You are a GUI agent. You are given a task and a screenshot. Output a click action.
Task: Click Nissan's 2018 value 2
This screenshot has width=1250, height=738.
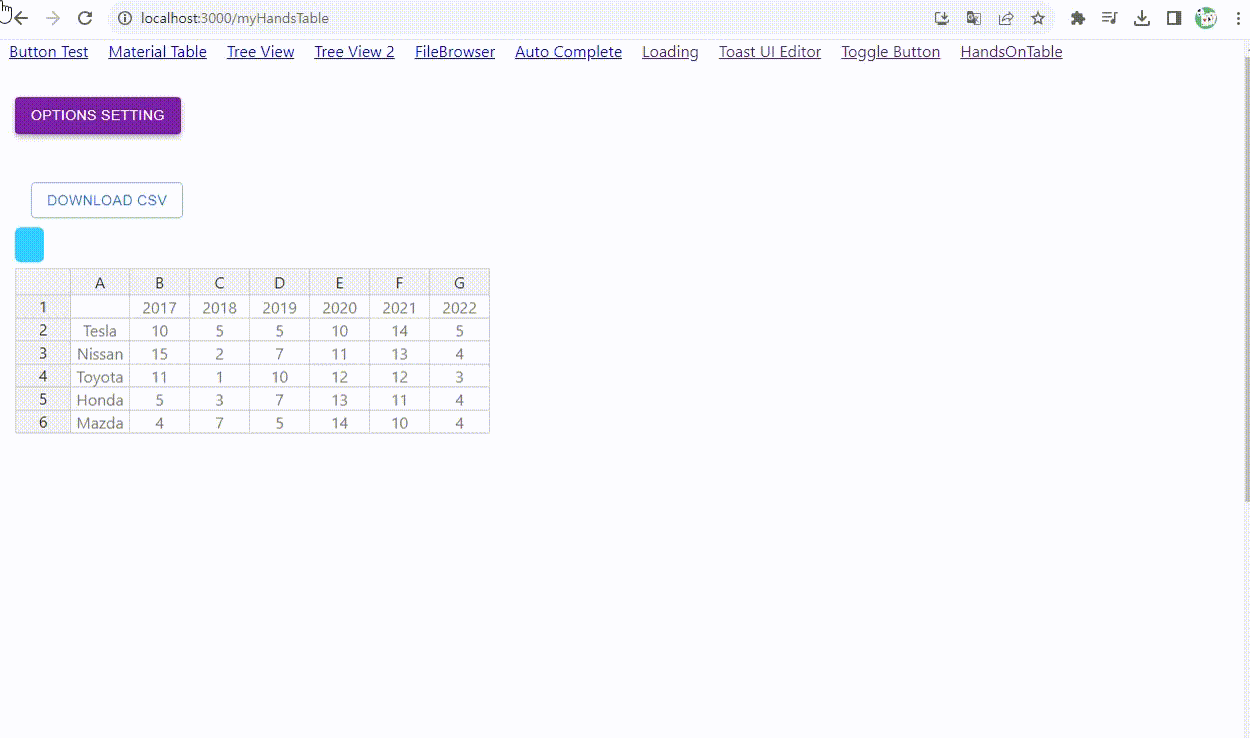[x=220, y=354]
